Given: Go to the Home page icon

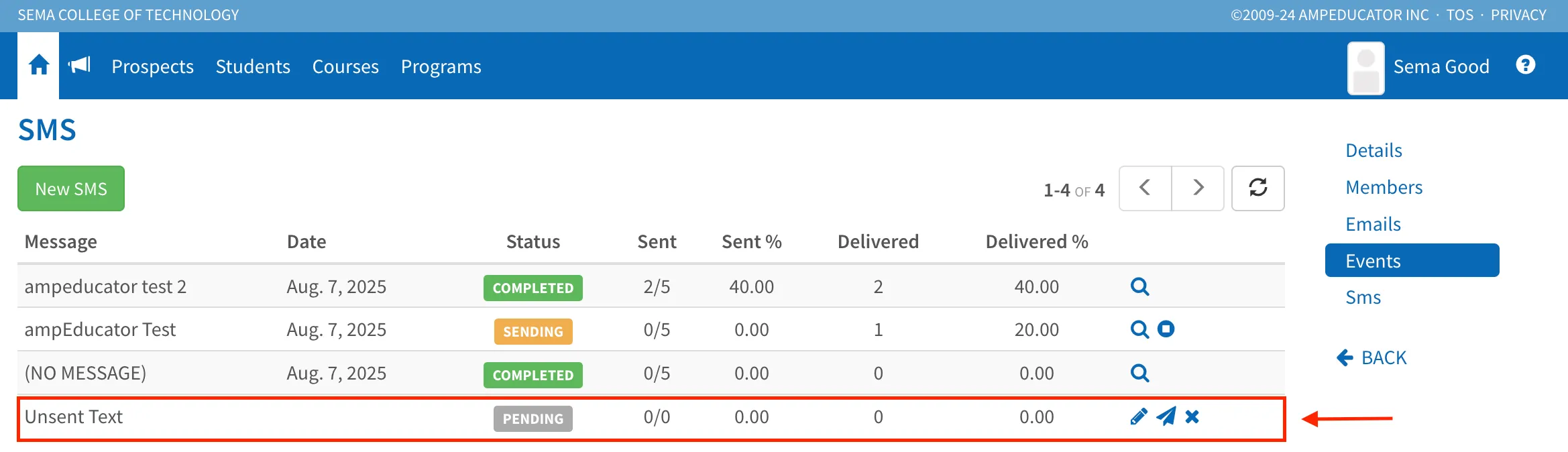Looking at the screenshot, I should [39, 65].
